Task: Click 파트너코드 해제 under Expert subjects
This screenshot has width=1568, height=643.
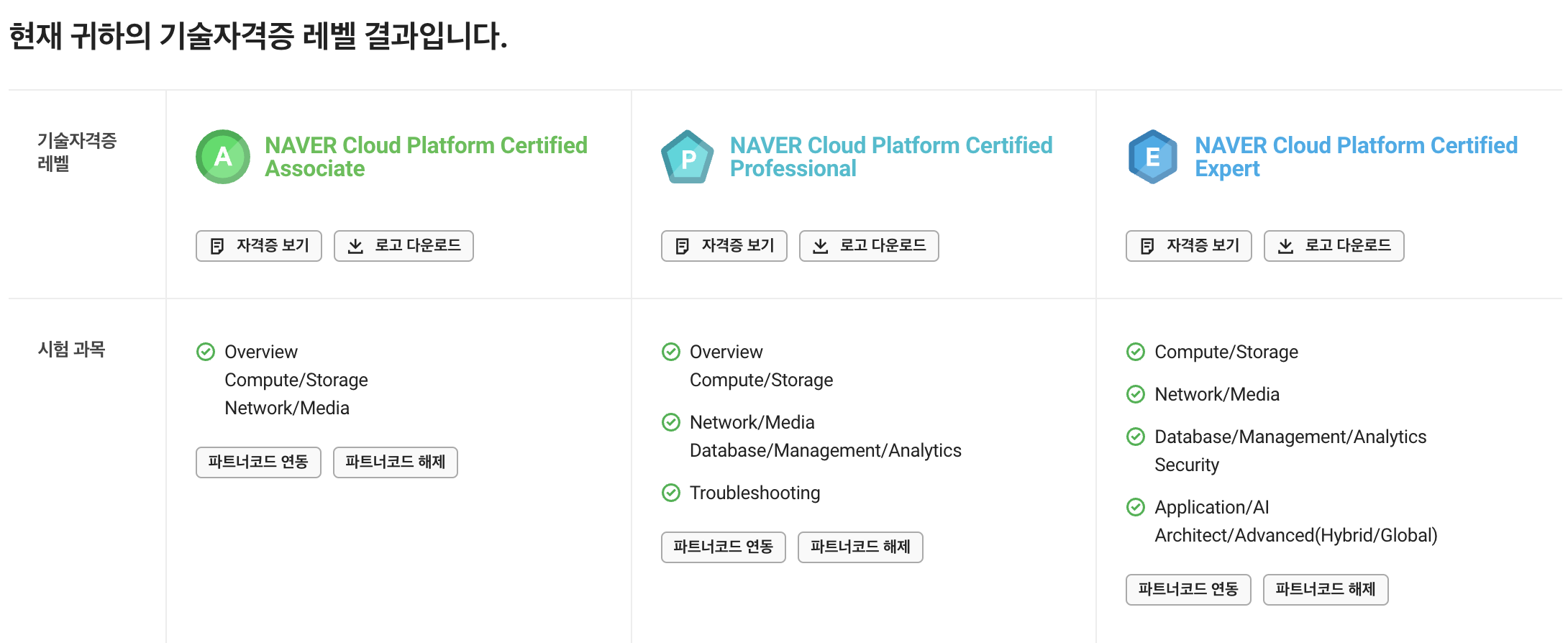Action: [1326, 590]
